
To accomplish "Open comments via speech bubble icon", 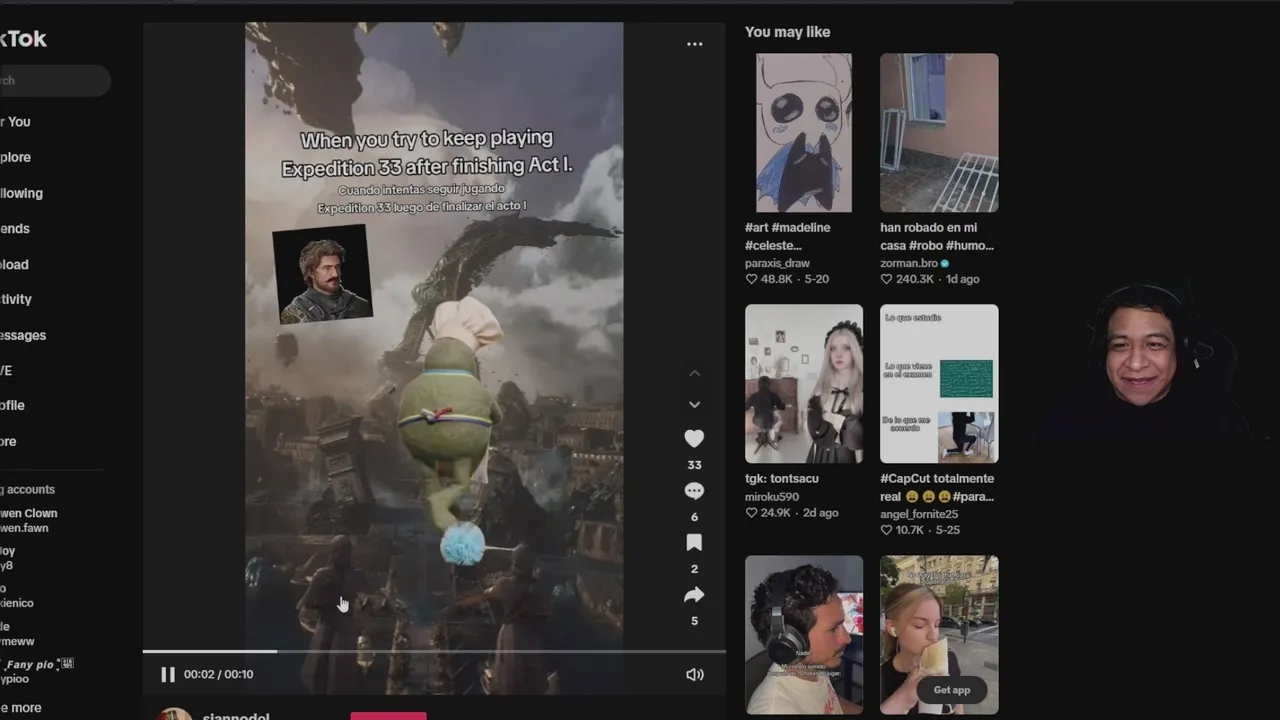I will [694, 491].
